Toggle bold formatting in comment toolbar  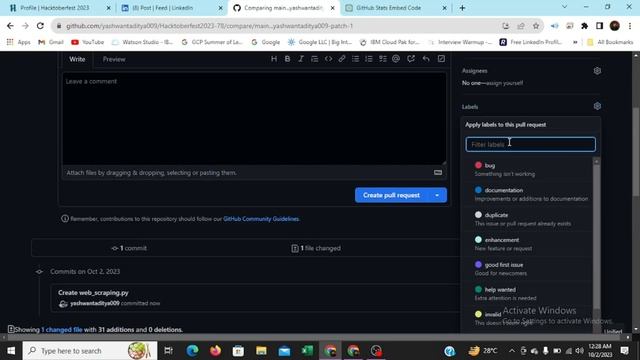[x=287, y=59]
